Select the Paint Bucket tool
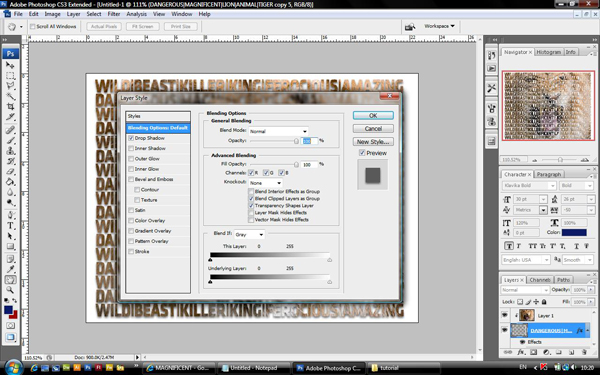This screenshot has width=600, height=375. (x=10, y=182)
